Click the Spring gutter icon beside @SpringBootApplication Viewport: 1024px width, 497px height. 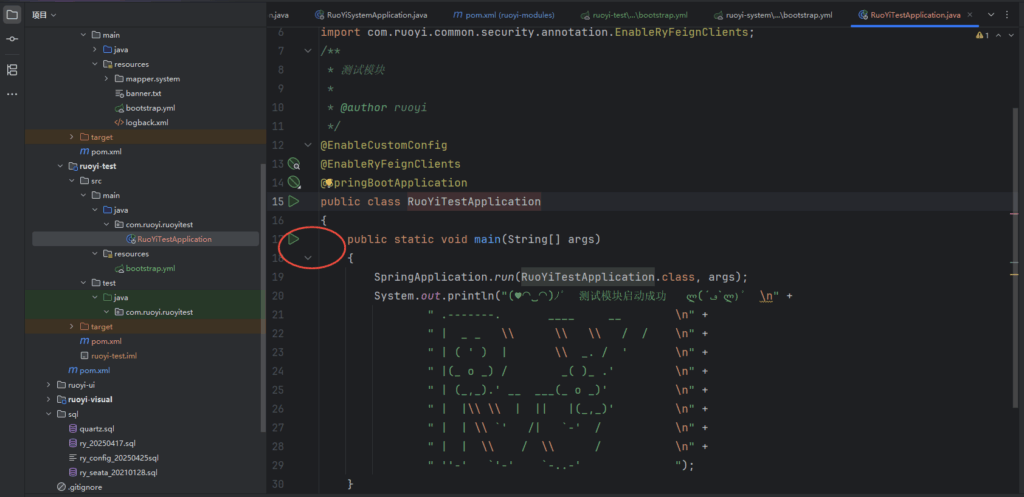pyautogui.click(x=294, y=183)
